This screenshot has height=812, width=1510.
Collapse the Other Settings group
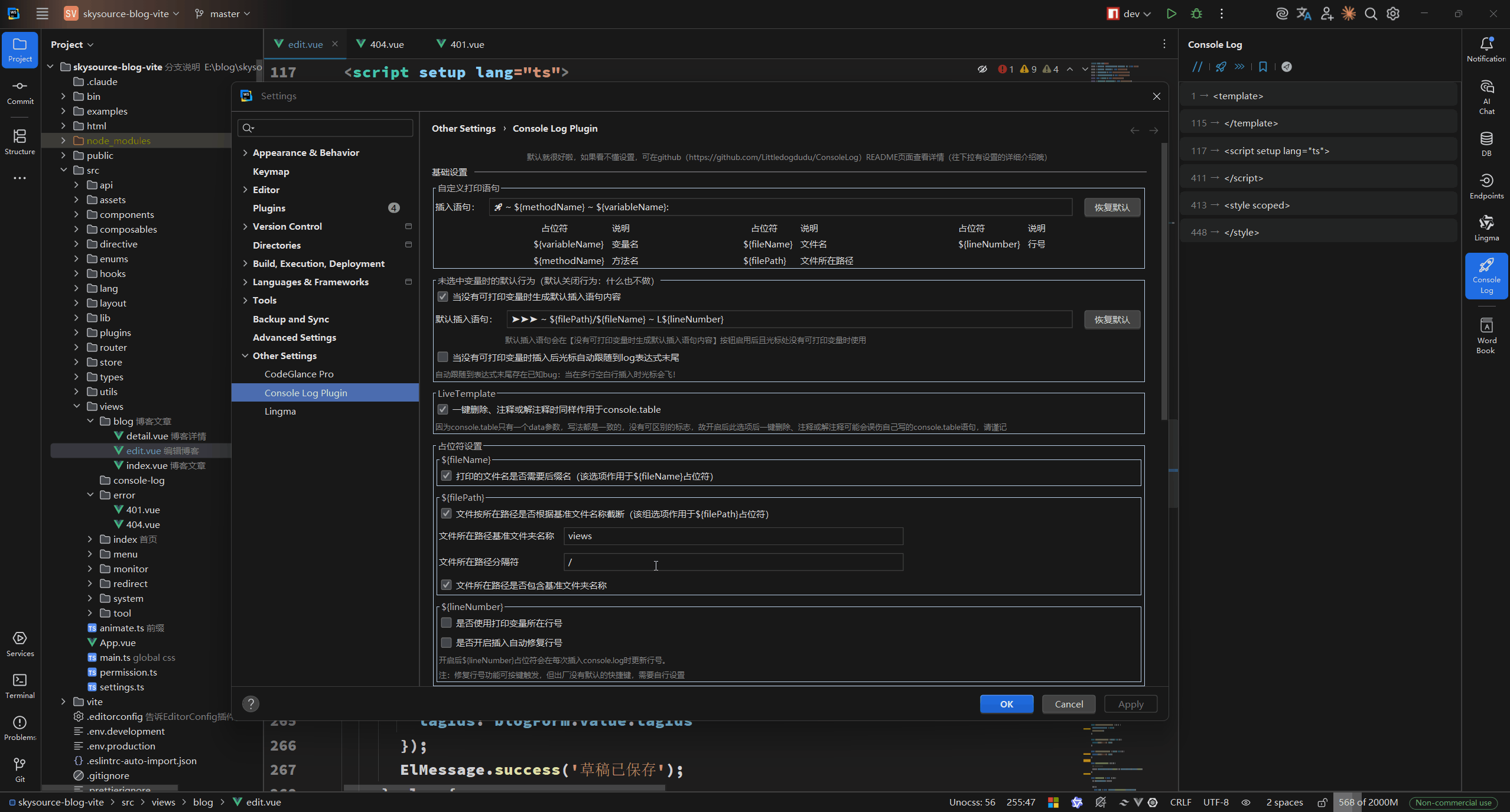pos(245,356)
